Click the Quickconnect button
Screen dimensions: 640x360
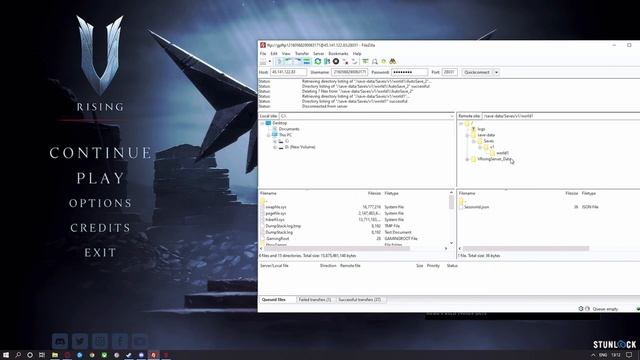pos(477,72)
